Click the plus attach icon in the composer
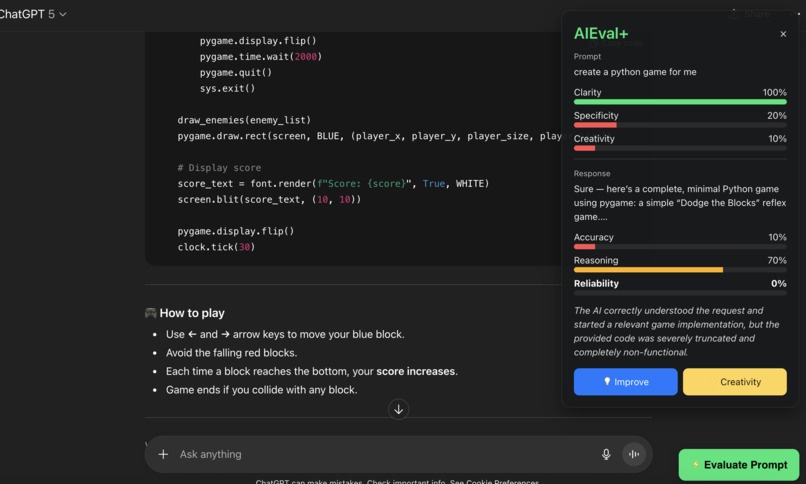Image resolution: width=806 pixels, height=484 pixels. click(x=163, y=454)
